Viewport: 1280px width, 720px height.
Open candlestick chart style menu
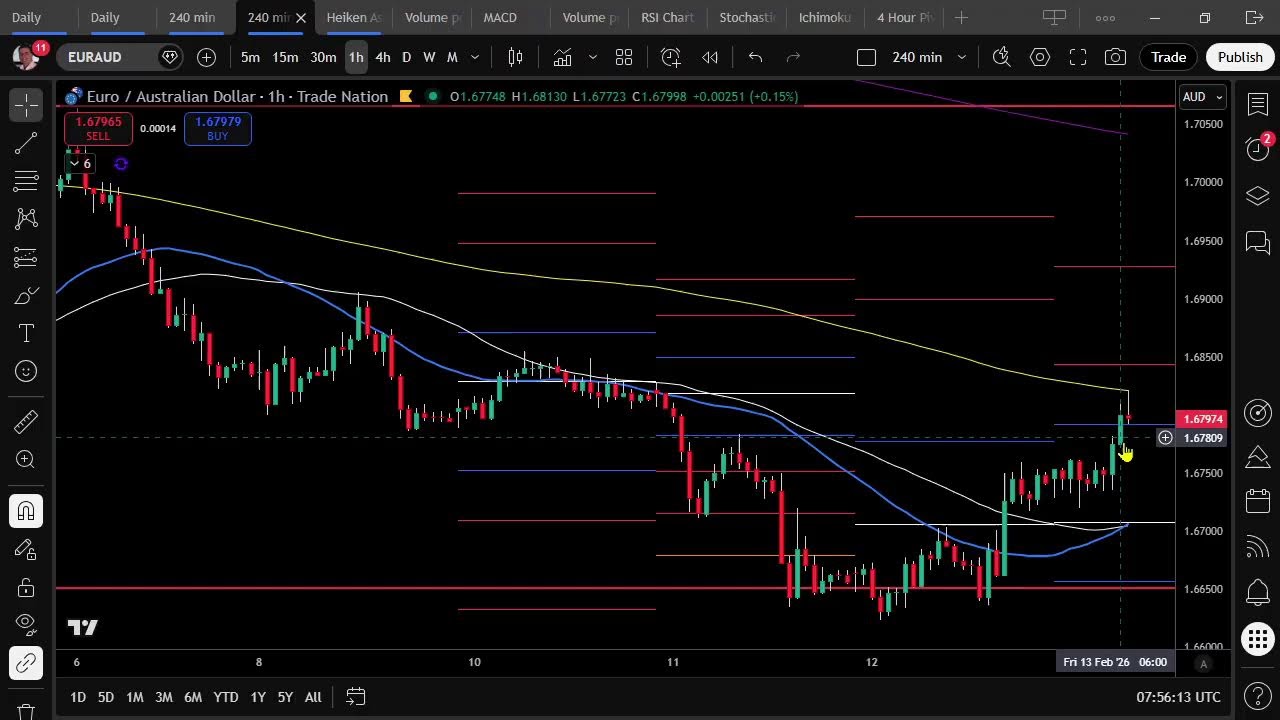pyautogui.click(x=515, y=57)
